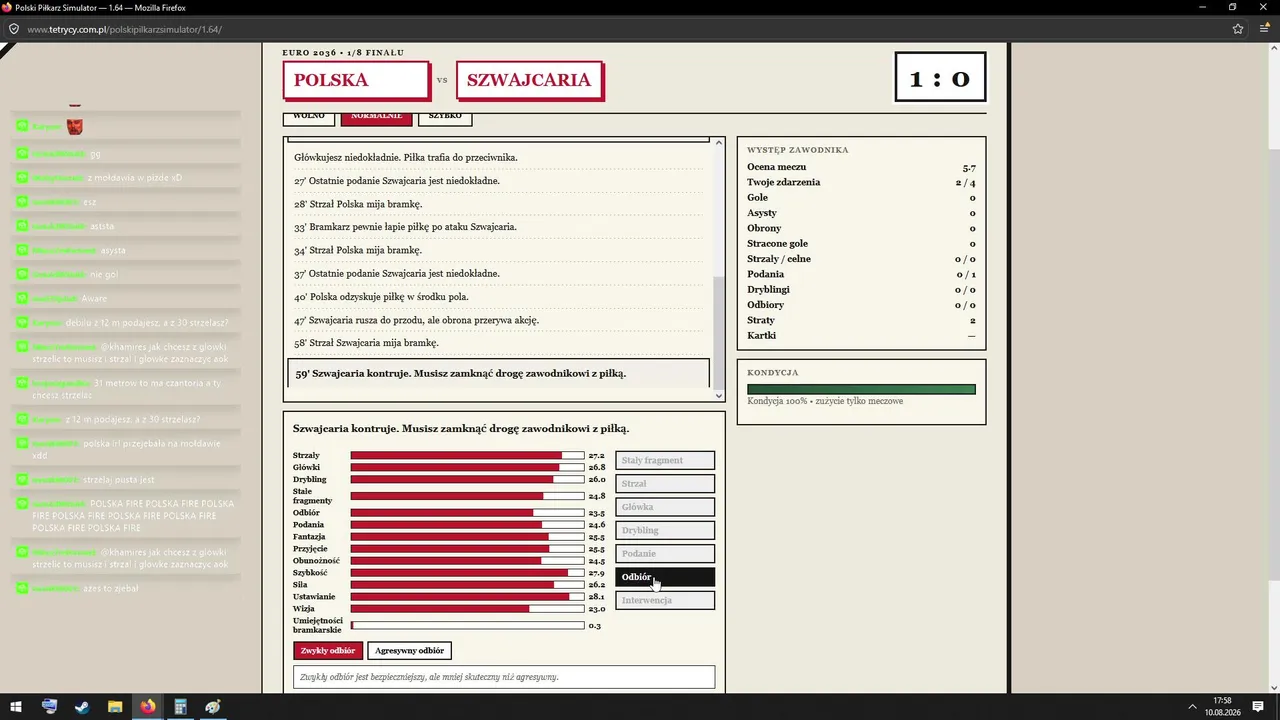The width and height of the screenshot is (1280, 720).
Task: Click the Szybkość skill bar
Action: coord(467,573)
